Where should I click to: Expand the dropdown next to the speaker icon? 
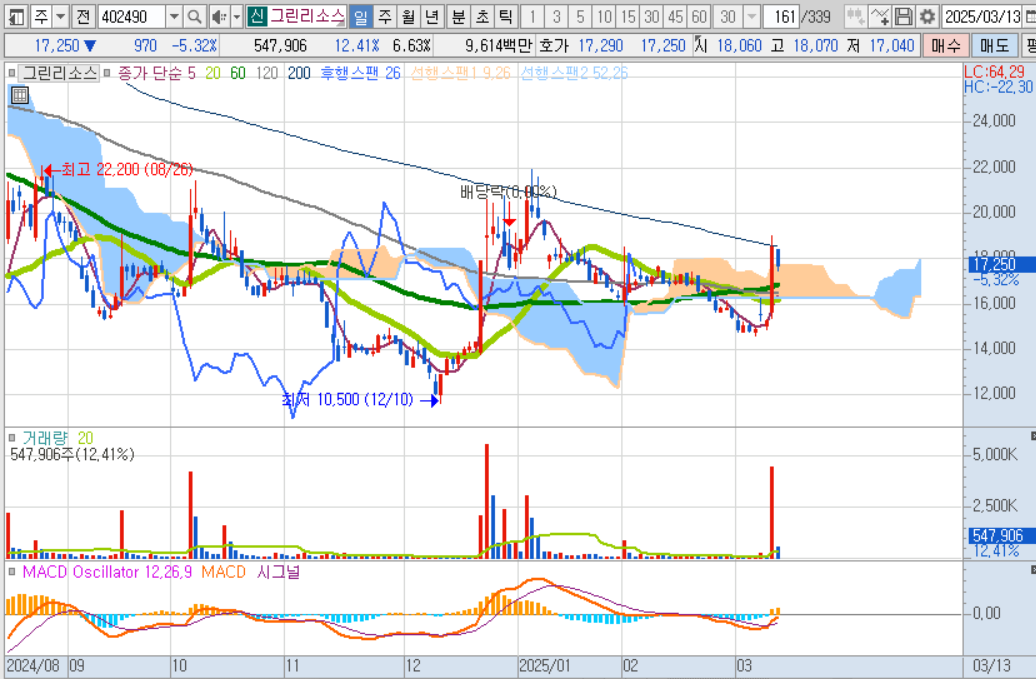tap(237, 16)
